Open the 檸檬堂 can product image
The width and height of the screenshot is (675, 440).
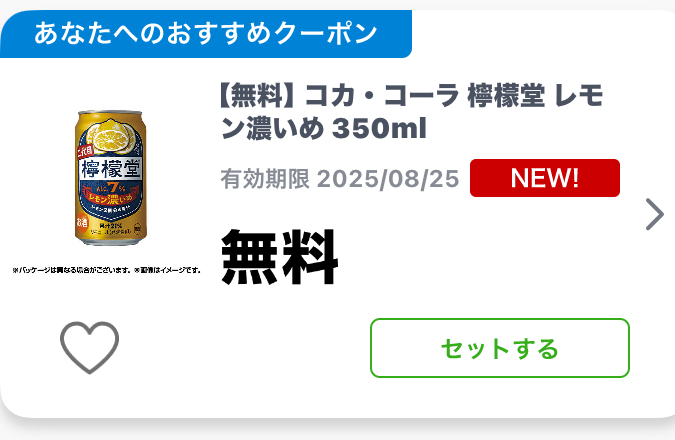[111, 178]
